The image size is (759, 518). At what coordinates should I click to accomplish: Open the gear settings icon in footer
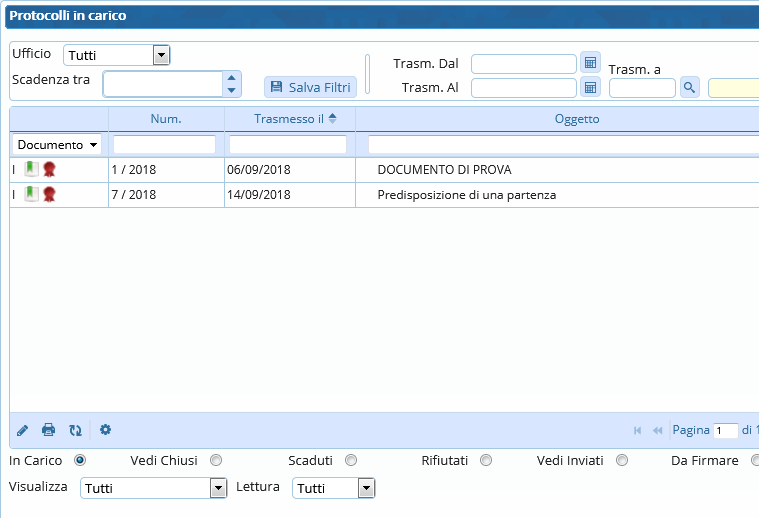[105, 430]
